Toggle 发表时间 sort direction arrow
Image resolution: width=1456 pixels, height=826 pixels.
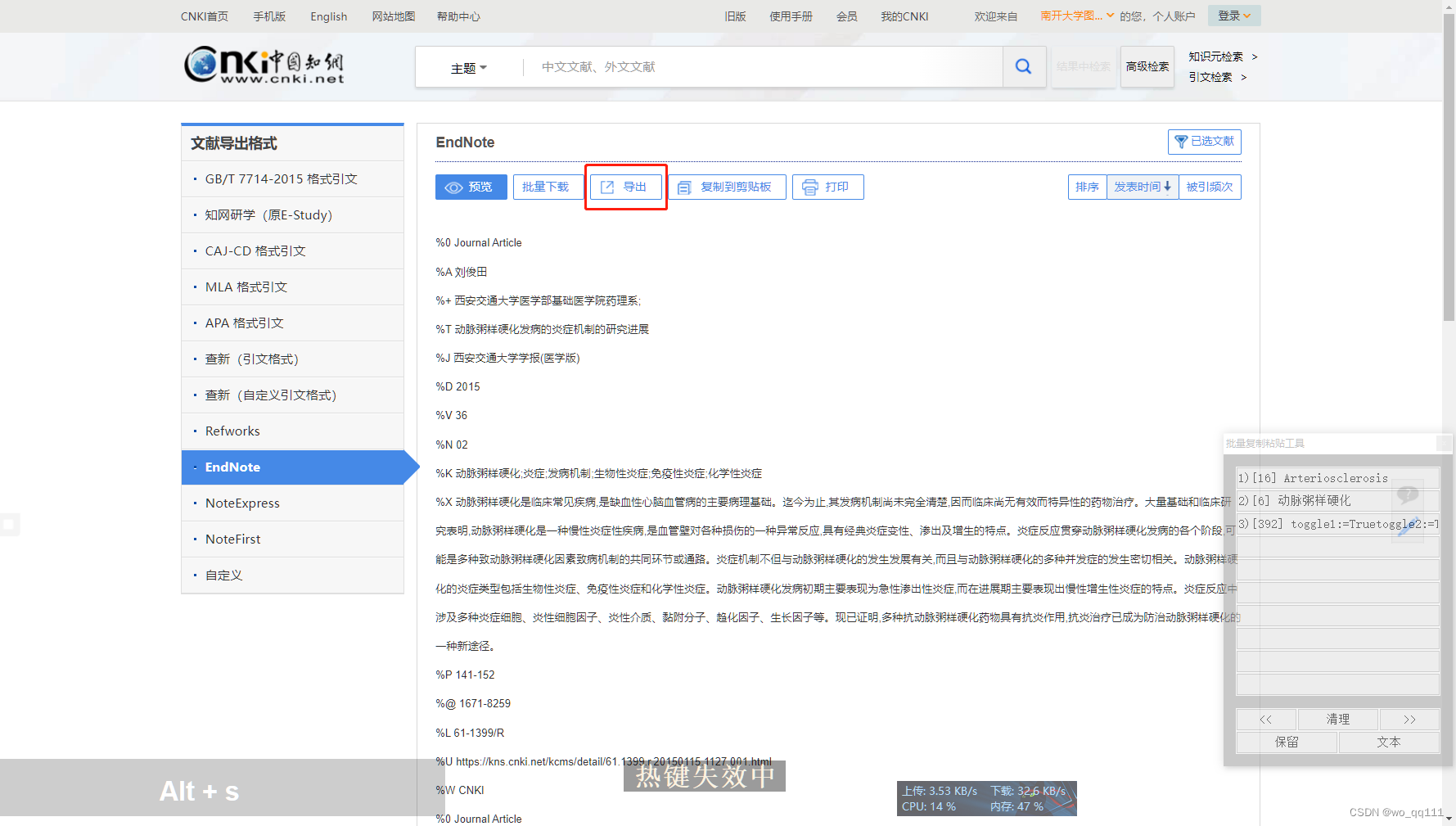click(x=1166, y=187)
